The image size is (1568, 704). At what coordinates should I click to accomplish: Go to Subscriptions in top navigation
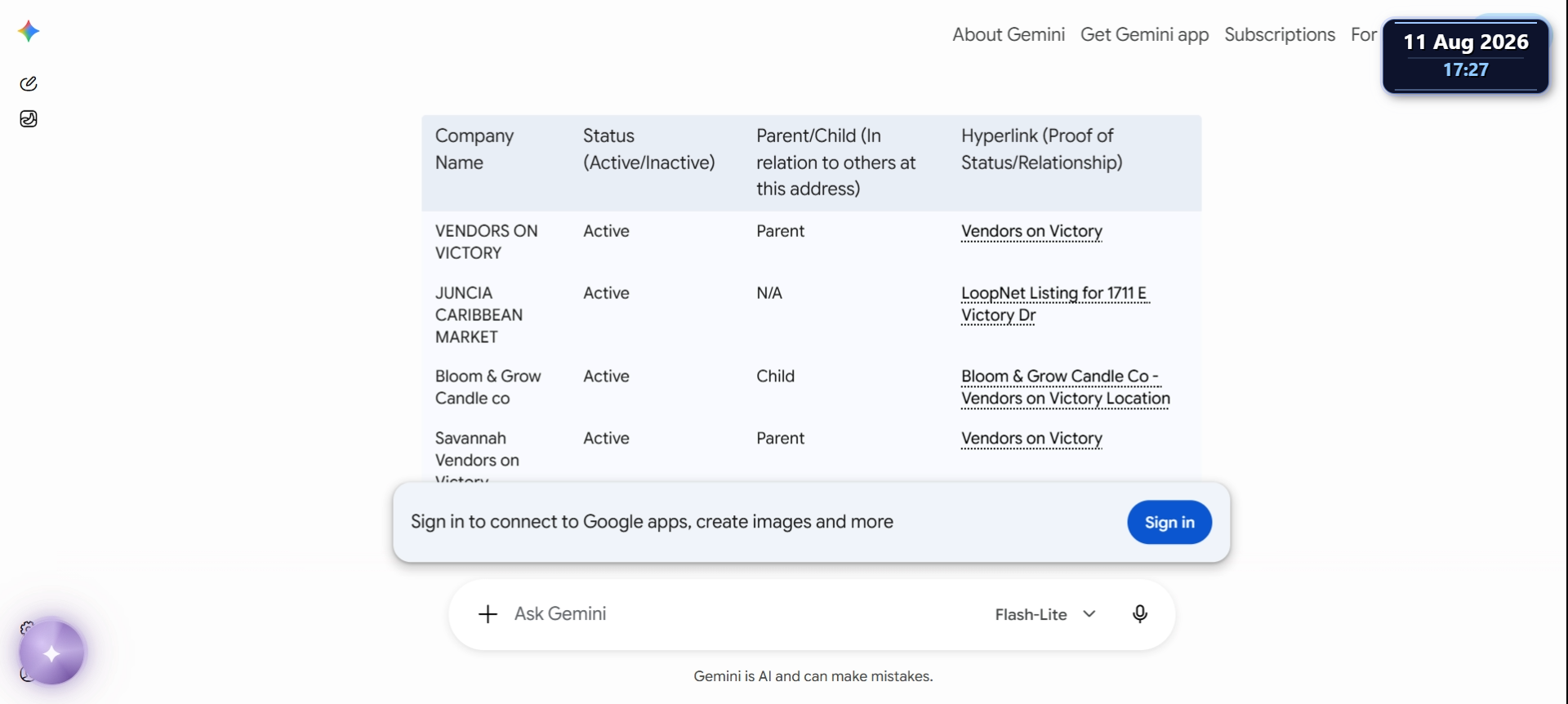pos(1280,34)
